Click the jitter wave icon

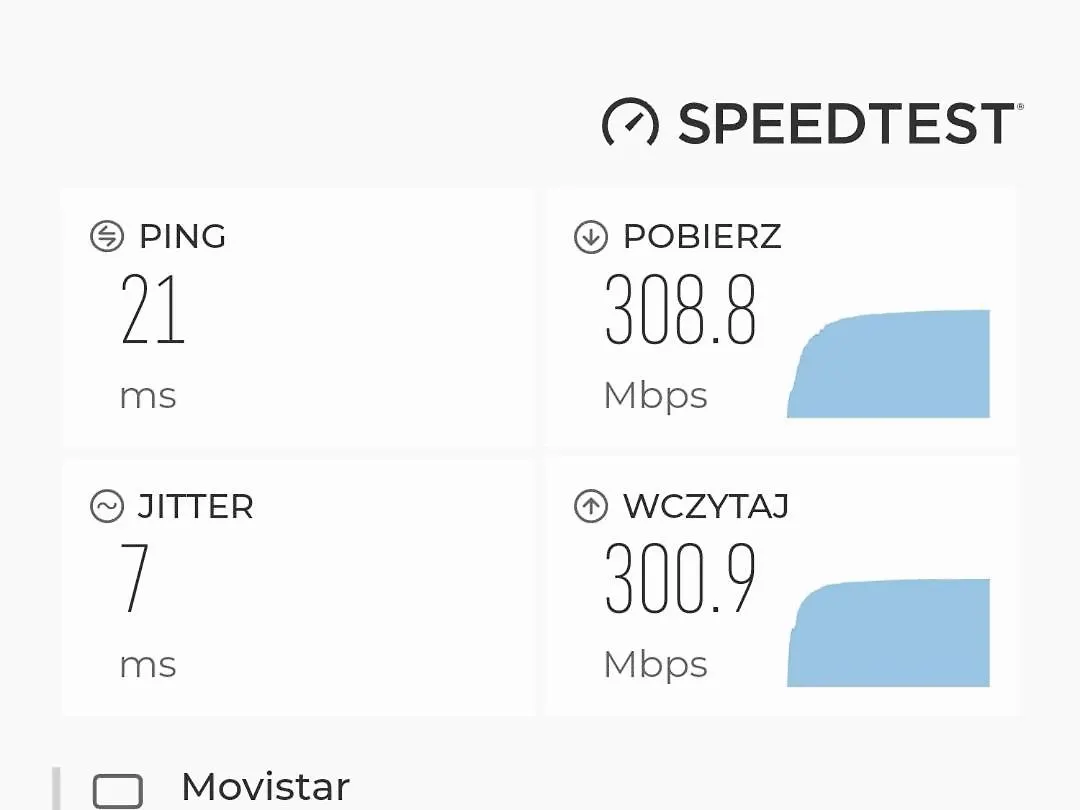tap(107, 506)
